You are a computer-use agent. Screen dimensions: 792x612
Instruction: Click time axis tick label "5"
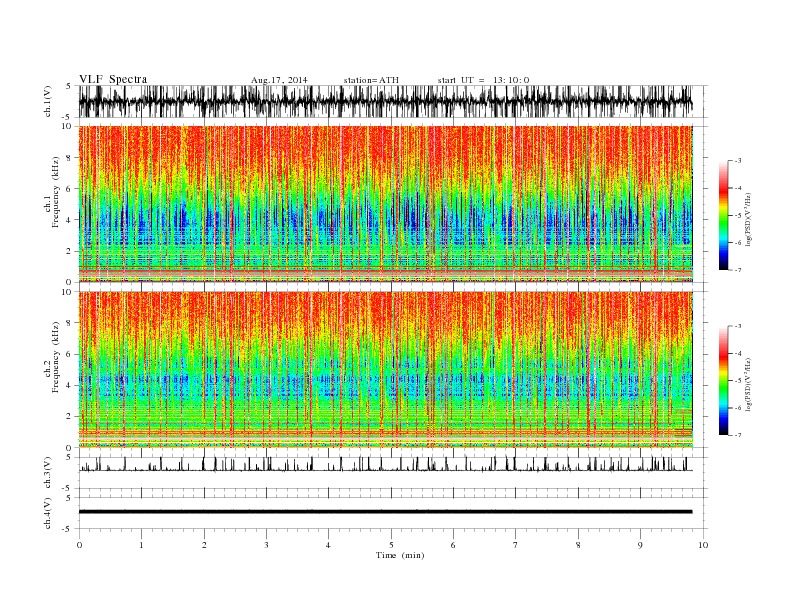pos(391,545)
